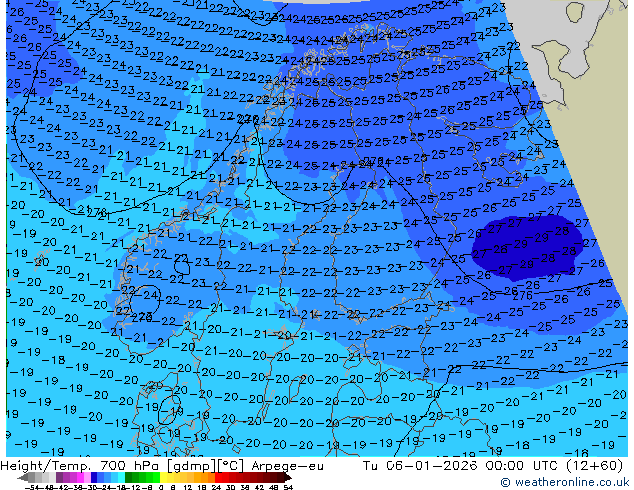
Task: Click the dark blue cold pool area on map
Action: 526,247
